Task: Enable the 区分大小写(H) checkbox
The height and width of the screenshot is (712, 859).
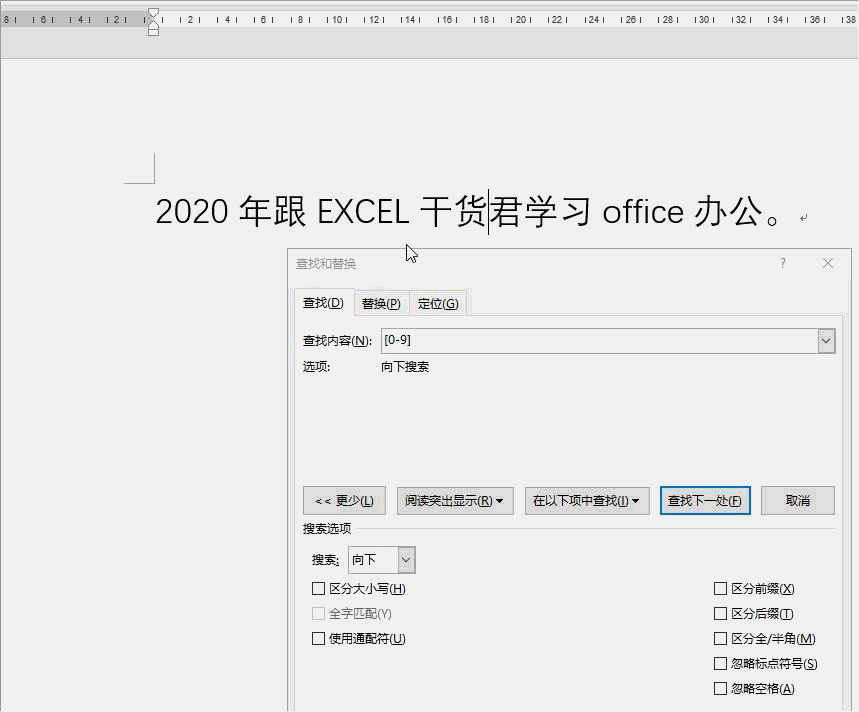Action: click(318, 589)
